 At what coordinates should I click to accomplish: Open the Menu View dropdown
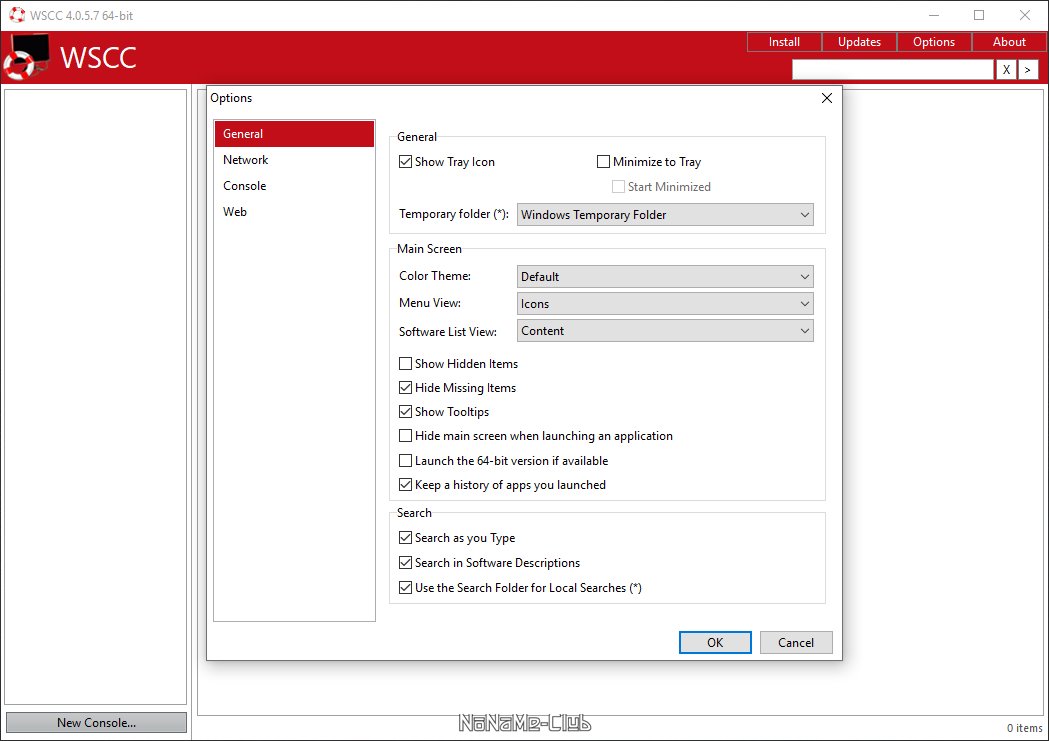(x=665, y=304)
